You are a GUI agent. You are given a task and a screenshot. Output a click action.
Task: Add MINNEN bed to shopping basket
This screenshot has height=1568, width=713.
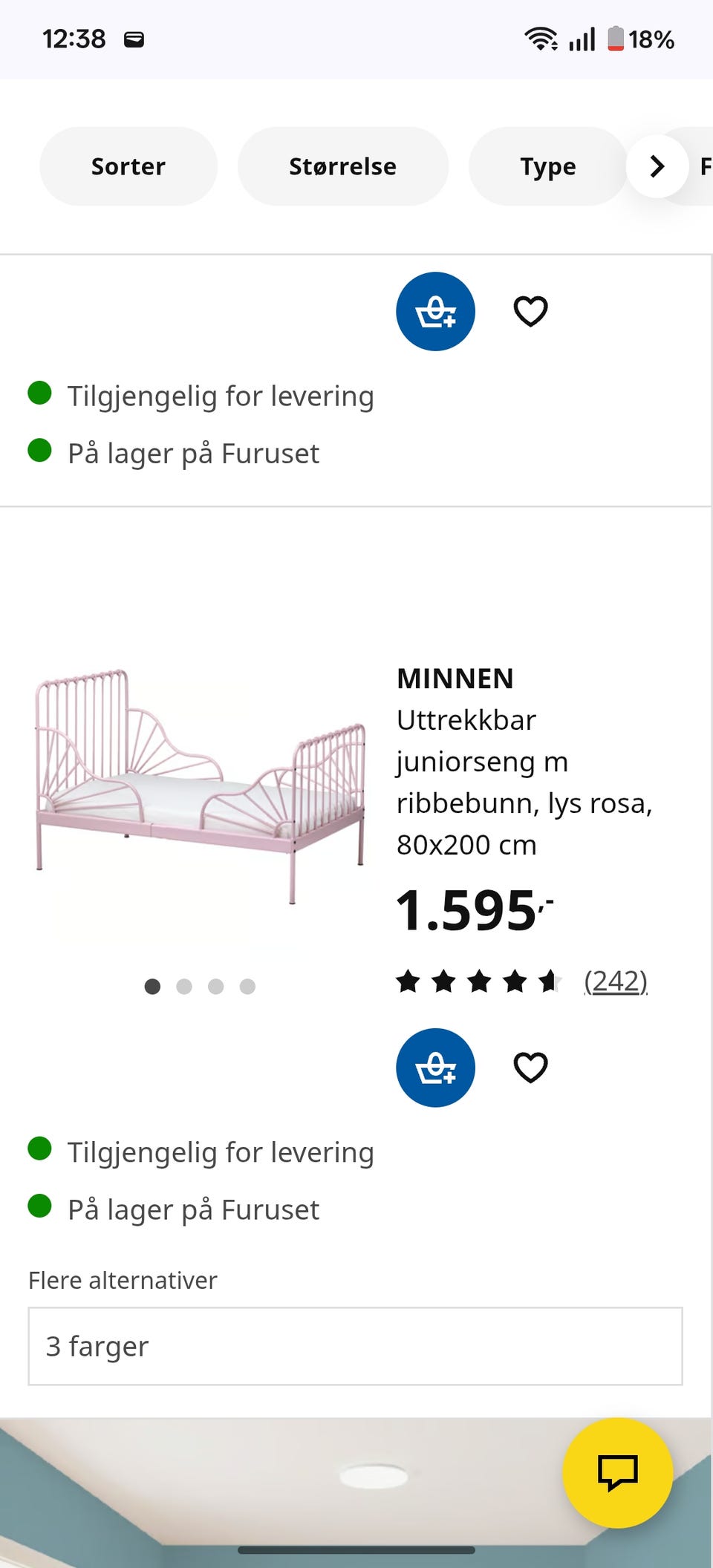(x=435, y=1068)
